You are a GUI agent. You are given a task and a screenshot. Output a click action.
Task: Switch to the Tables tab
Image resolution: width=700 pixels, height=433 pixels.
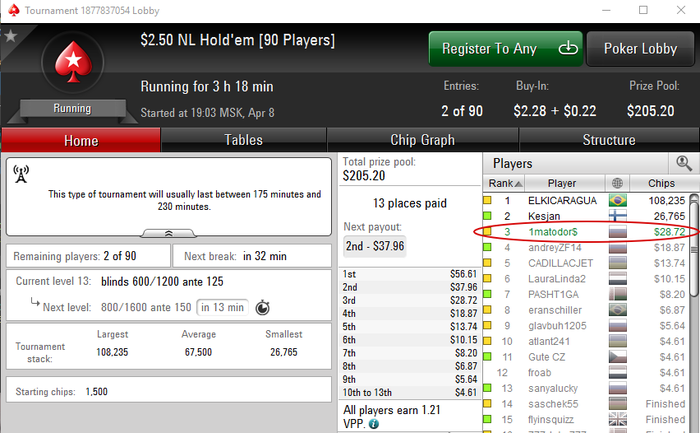pyautogui.click(x=243, y=140)
